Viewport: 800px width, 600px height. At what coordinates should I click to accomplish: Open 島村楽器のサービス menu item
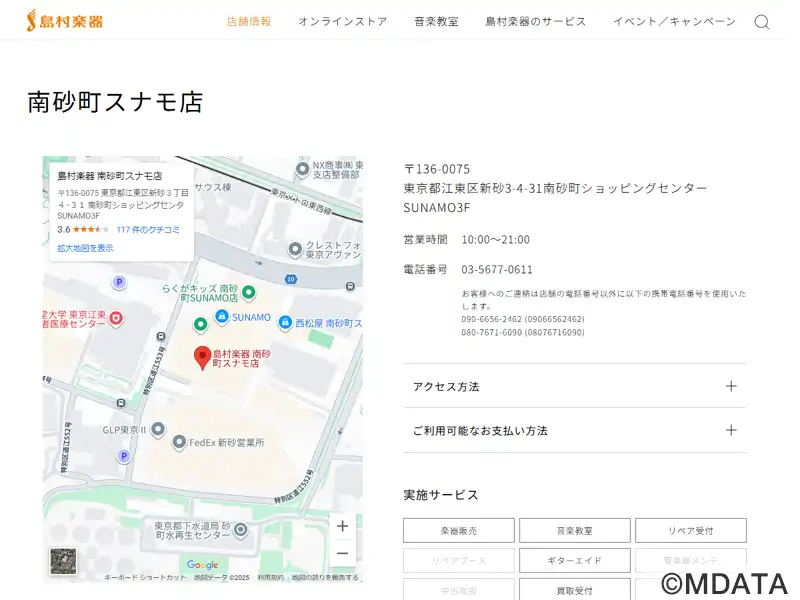click(x=536, y=21)
